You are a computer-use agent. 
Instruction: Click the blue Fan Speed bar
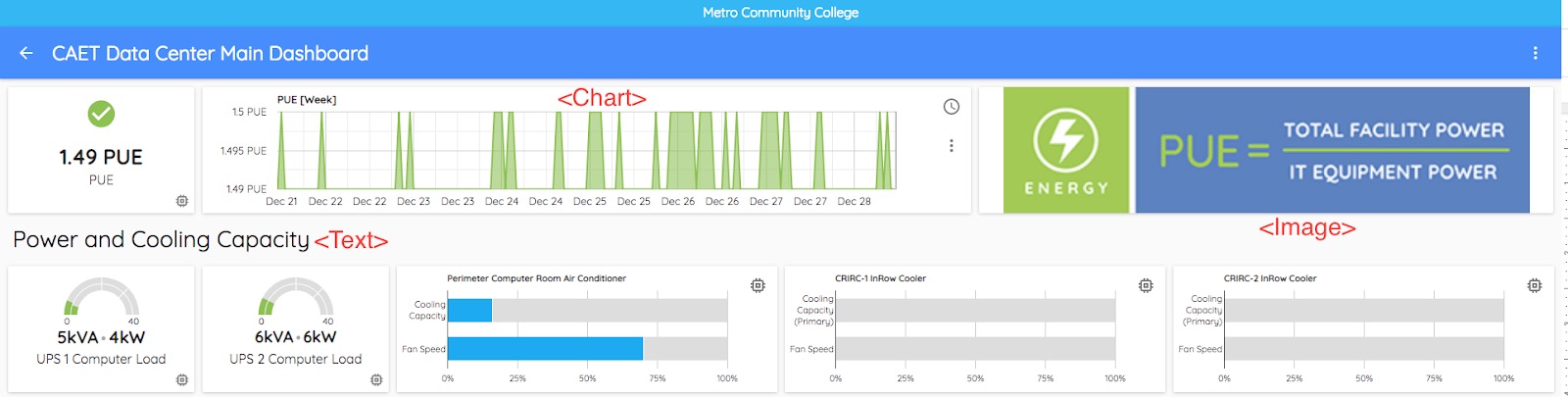point(545,348)
